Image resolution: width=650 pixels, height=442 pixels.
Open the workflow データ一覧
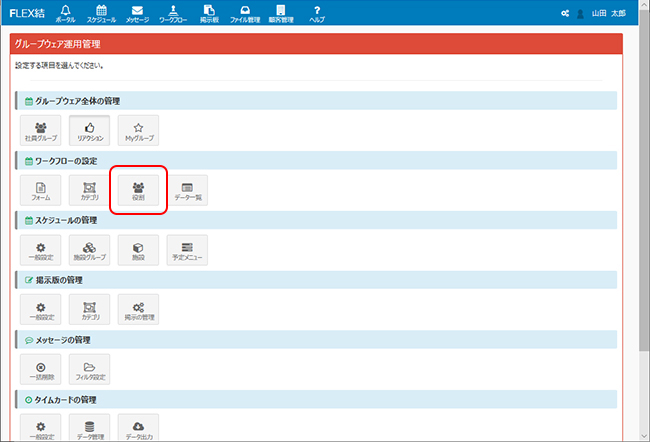[187, 190]
